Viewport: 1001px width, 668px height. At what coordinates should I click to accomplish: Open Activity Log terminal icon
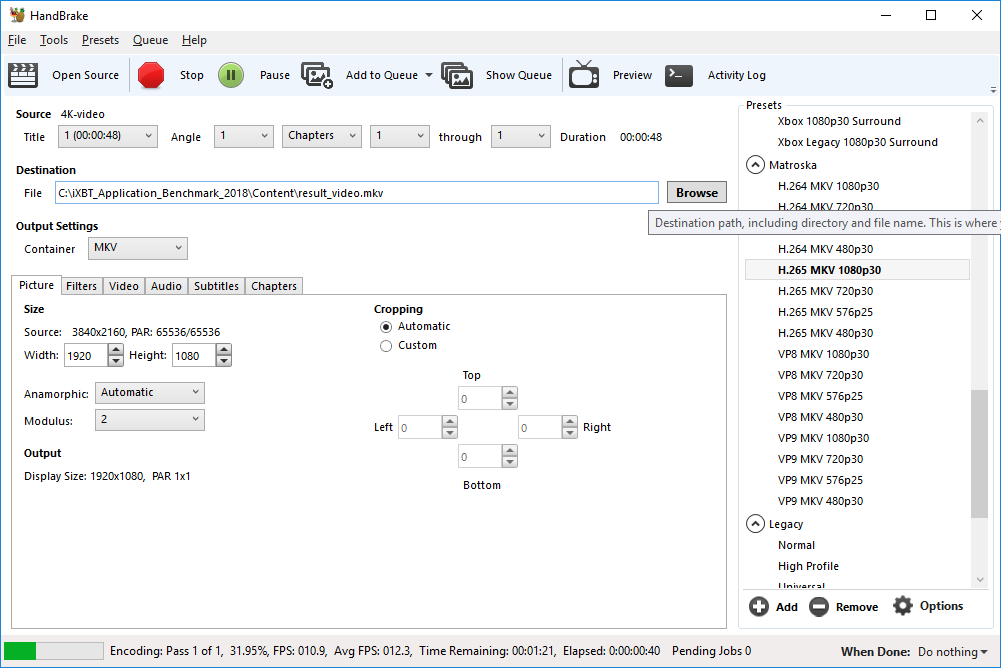pyautogui.click(x=679, y=75)
